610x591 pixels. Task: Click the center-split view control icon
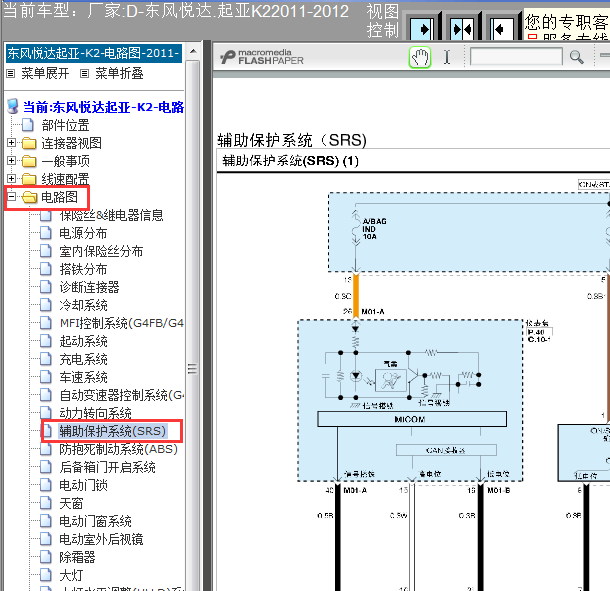click(462, 29)
